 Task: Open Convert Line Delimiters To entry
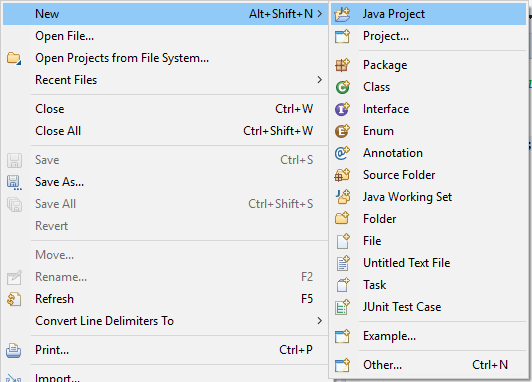tap(165, 321)
